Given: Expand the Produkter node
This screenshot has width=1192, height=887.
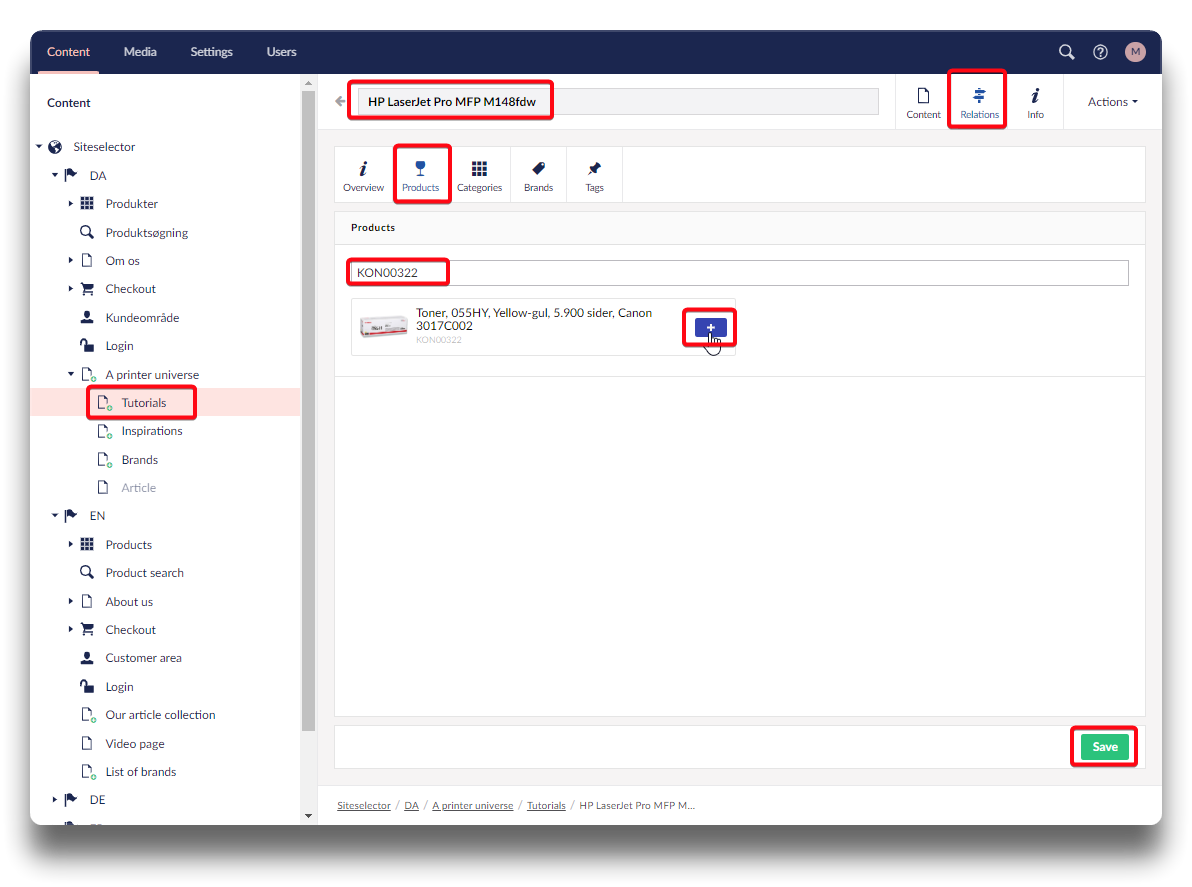Looking at the screenshot, I should [x=71, y=204].
